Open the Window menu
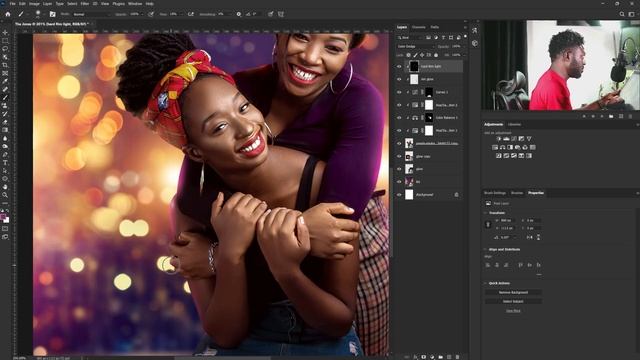This screenshot has height=360, width=640. coord(135,4)
